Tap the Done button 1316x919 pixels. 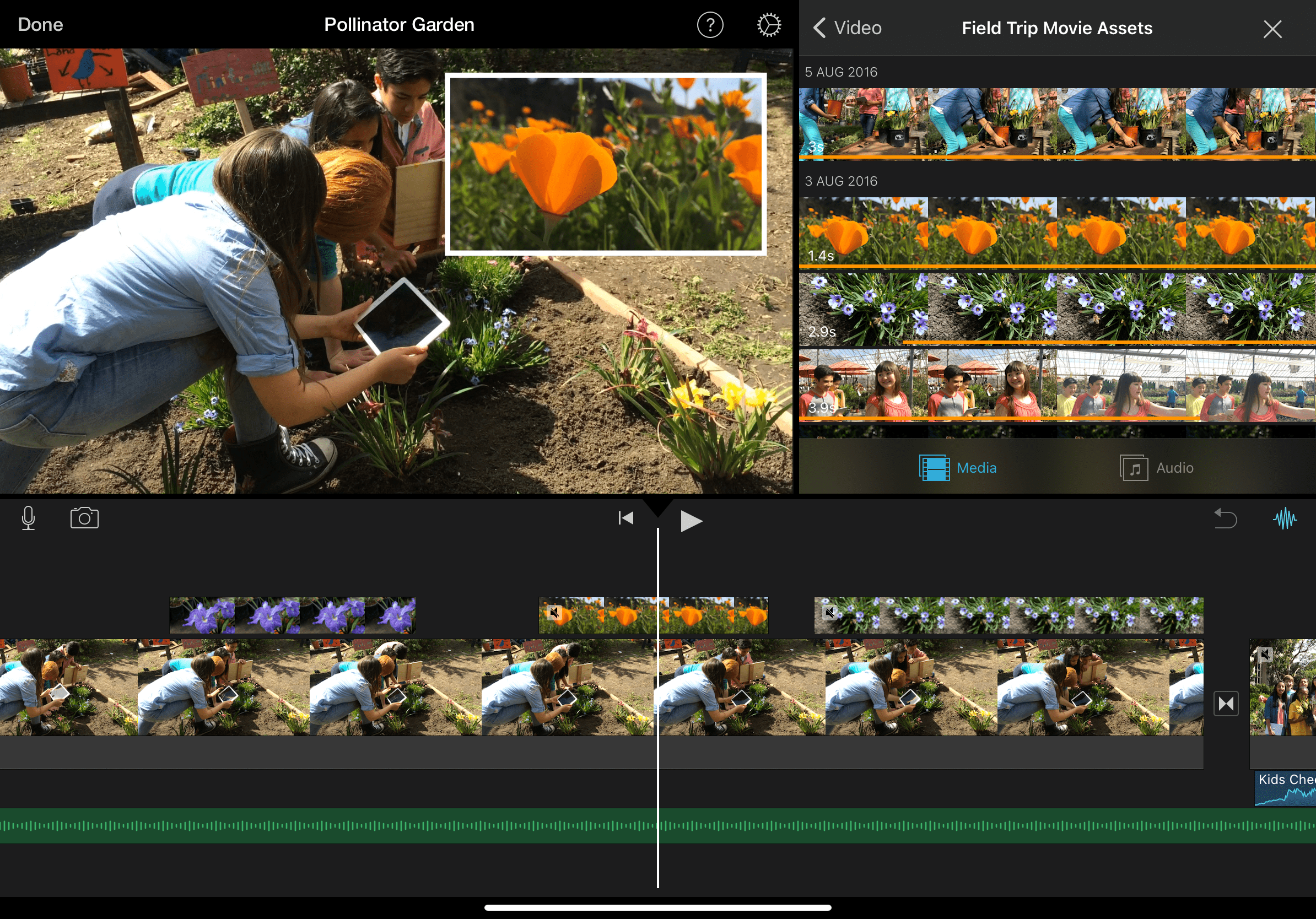pyautogui.click(x=40, y=25)
